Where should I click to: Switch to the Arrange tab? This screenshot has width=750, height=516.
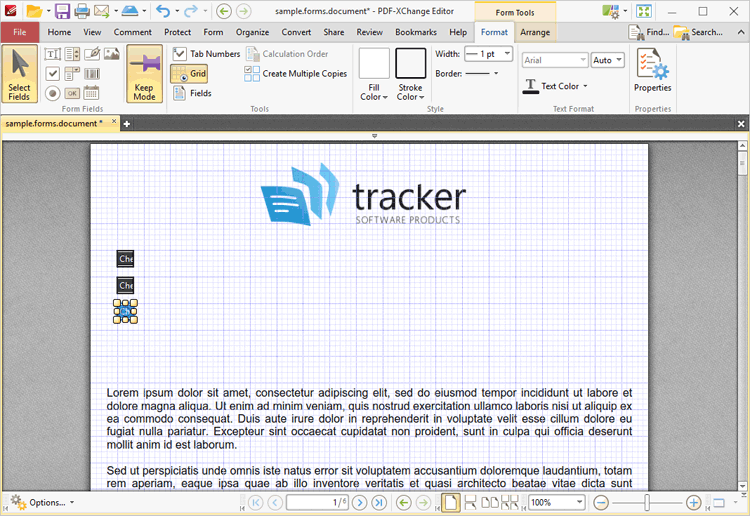(535, 32)
